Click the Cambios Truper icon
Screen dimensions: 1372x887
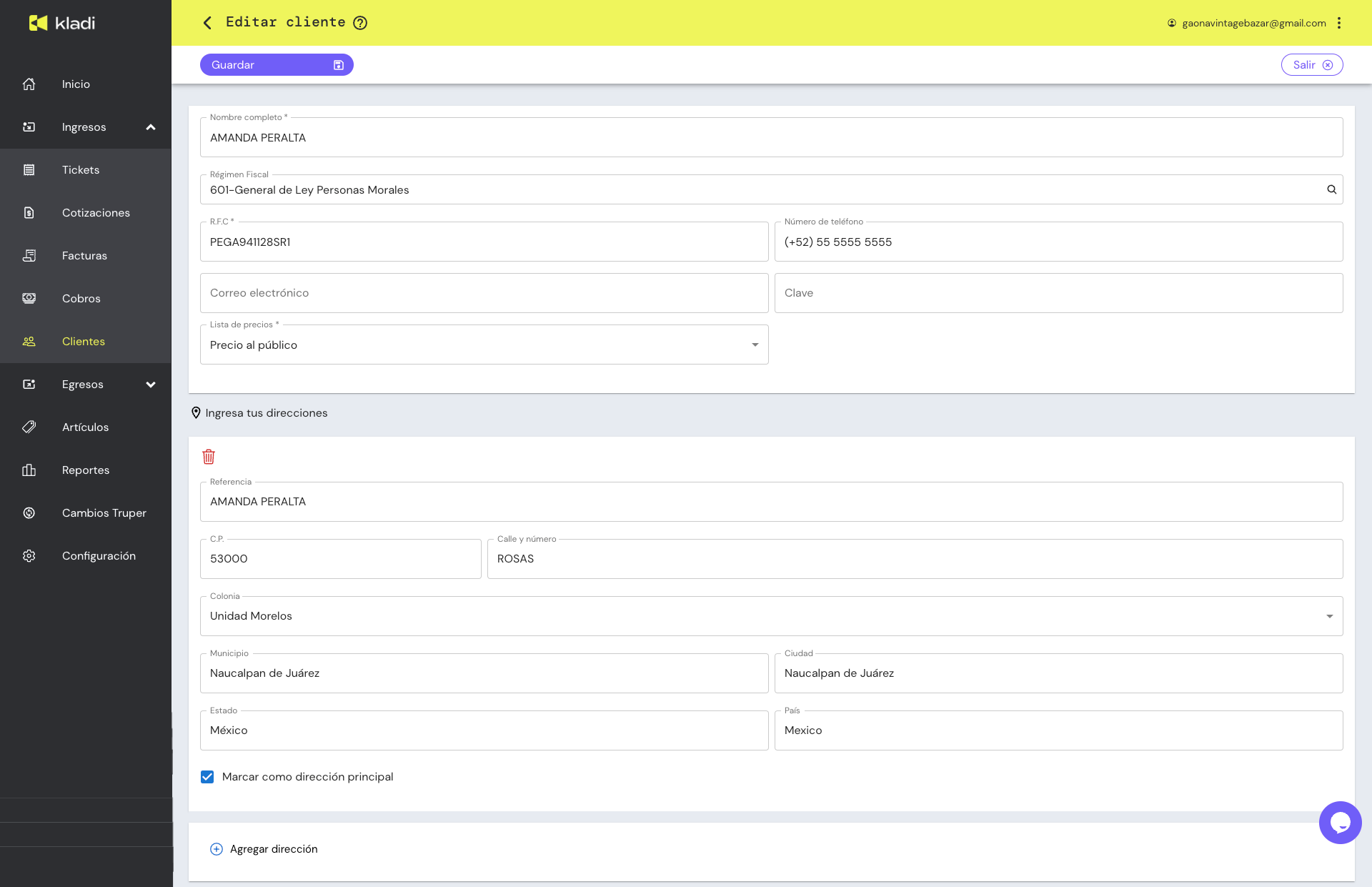29,512
